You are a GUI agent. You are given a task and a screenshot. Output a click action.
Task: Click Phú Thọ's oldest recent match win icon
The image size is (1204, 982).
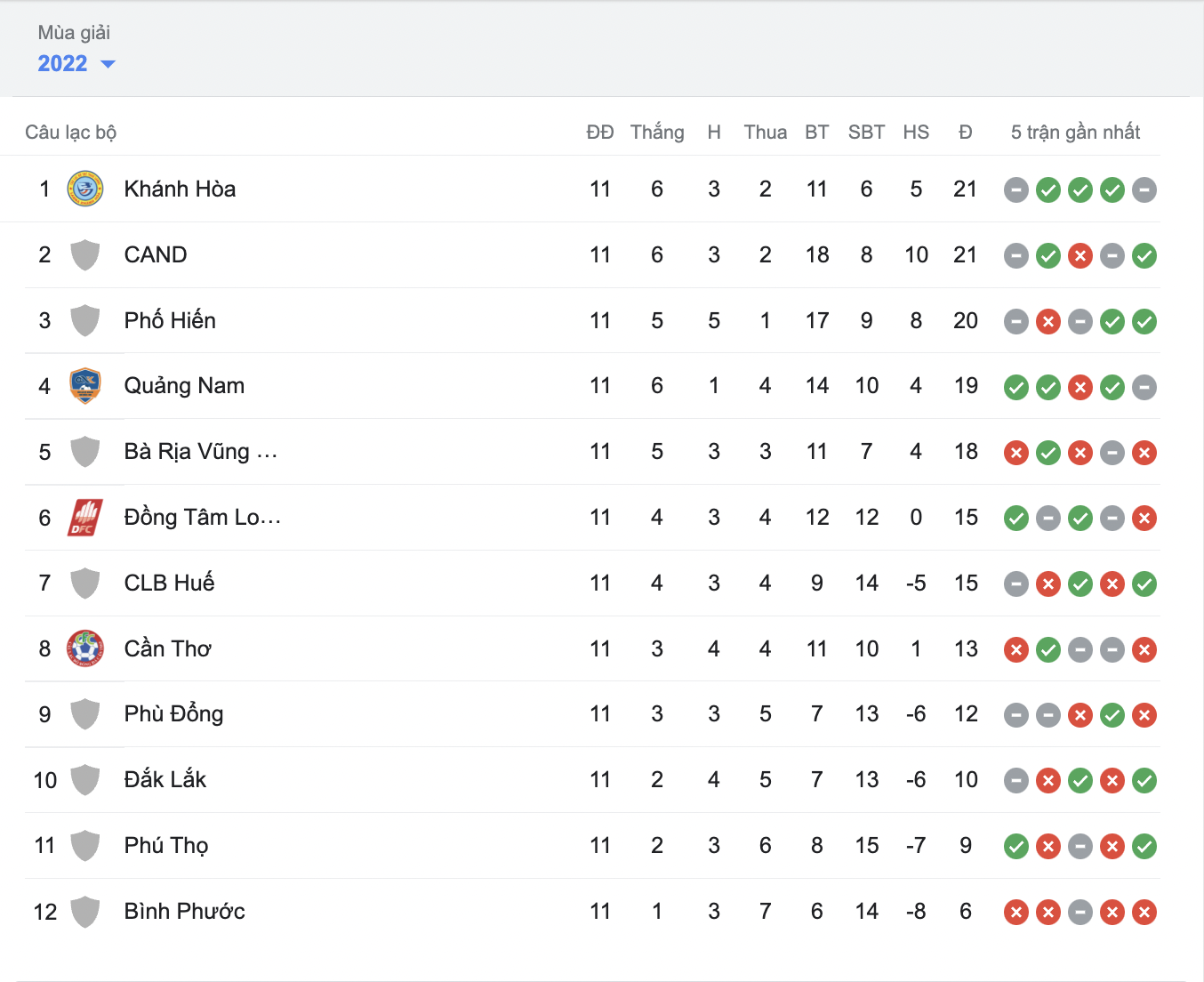1016,847
